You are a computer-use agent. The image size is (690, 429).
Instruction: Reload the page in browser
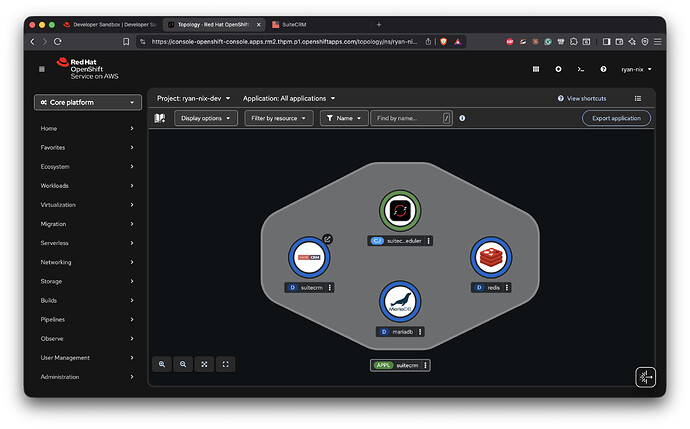click(58, 41)
